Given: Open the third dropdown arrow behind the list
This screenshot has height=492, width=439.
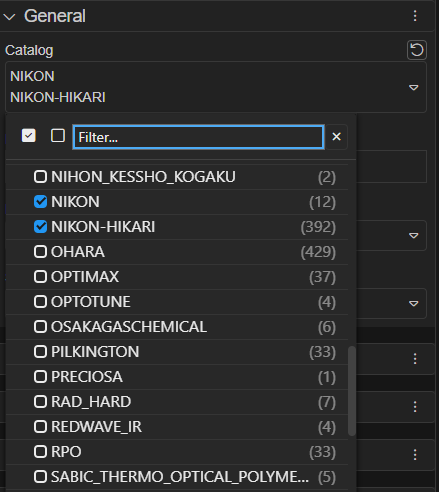Looking at the screenshot, I should coord(414,304).
